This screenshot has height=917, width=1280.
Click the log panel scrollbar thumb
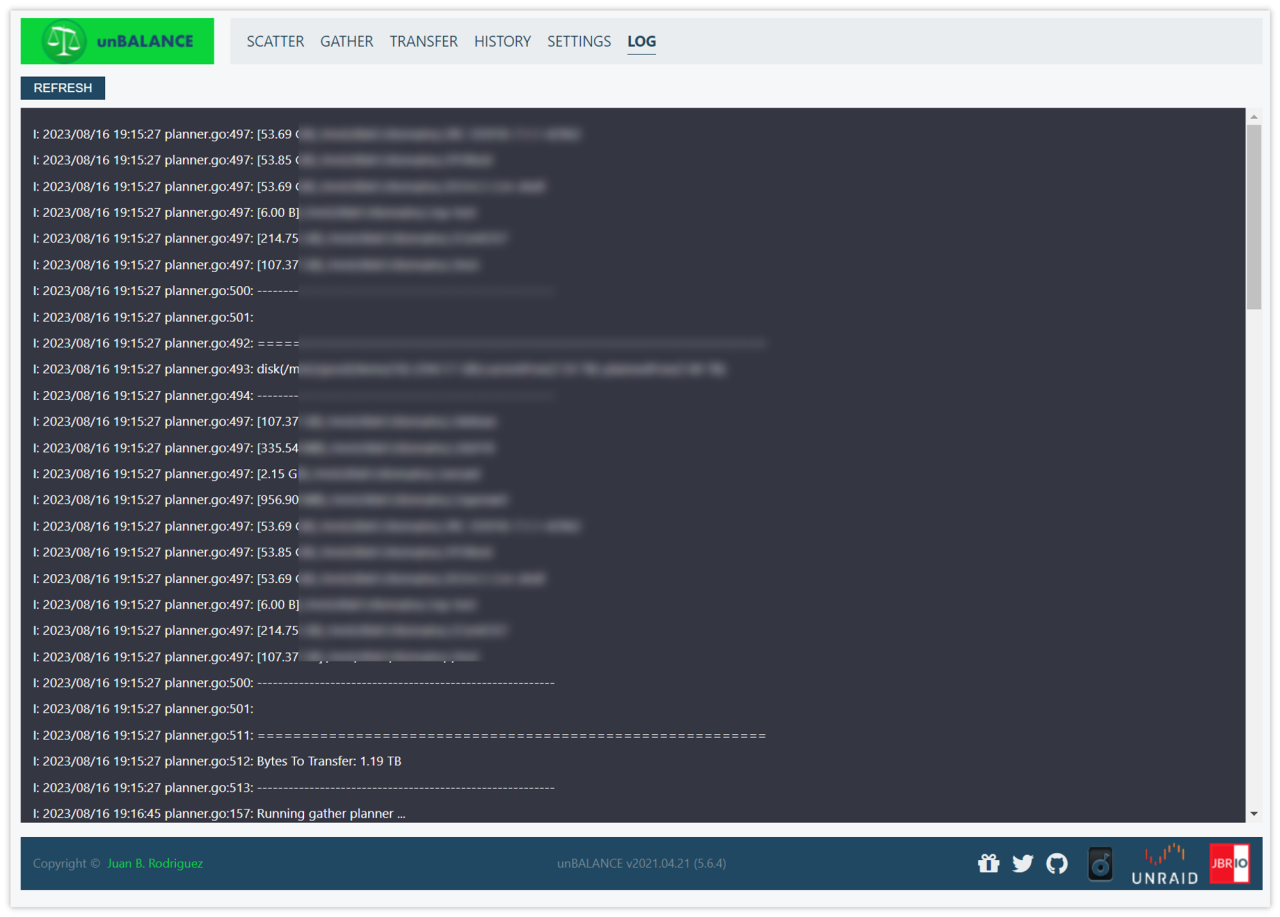click(1254, 215)
